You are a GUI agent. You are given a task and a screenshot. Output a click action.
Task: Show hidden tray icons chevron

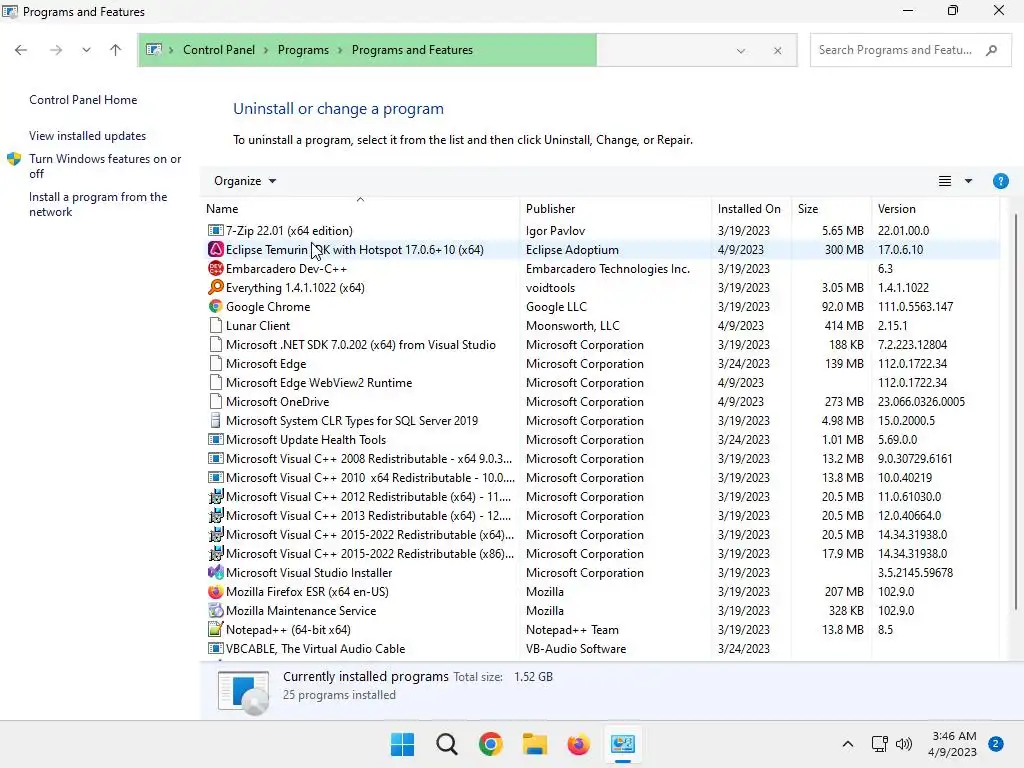coord(847,744)
